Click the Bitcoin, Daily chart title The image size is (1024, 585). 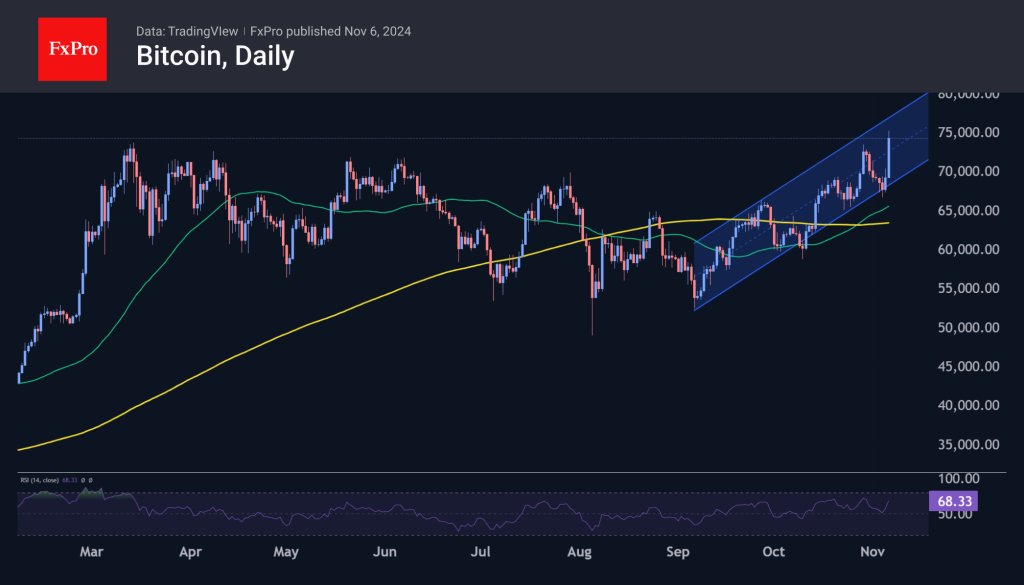(215, 56)
